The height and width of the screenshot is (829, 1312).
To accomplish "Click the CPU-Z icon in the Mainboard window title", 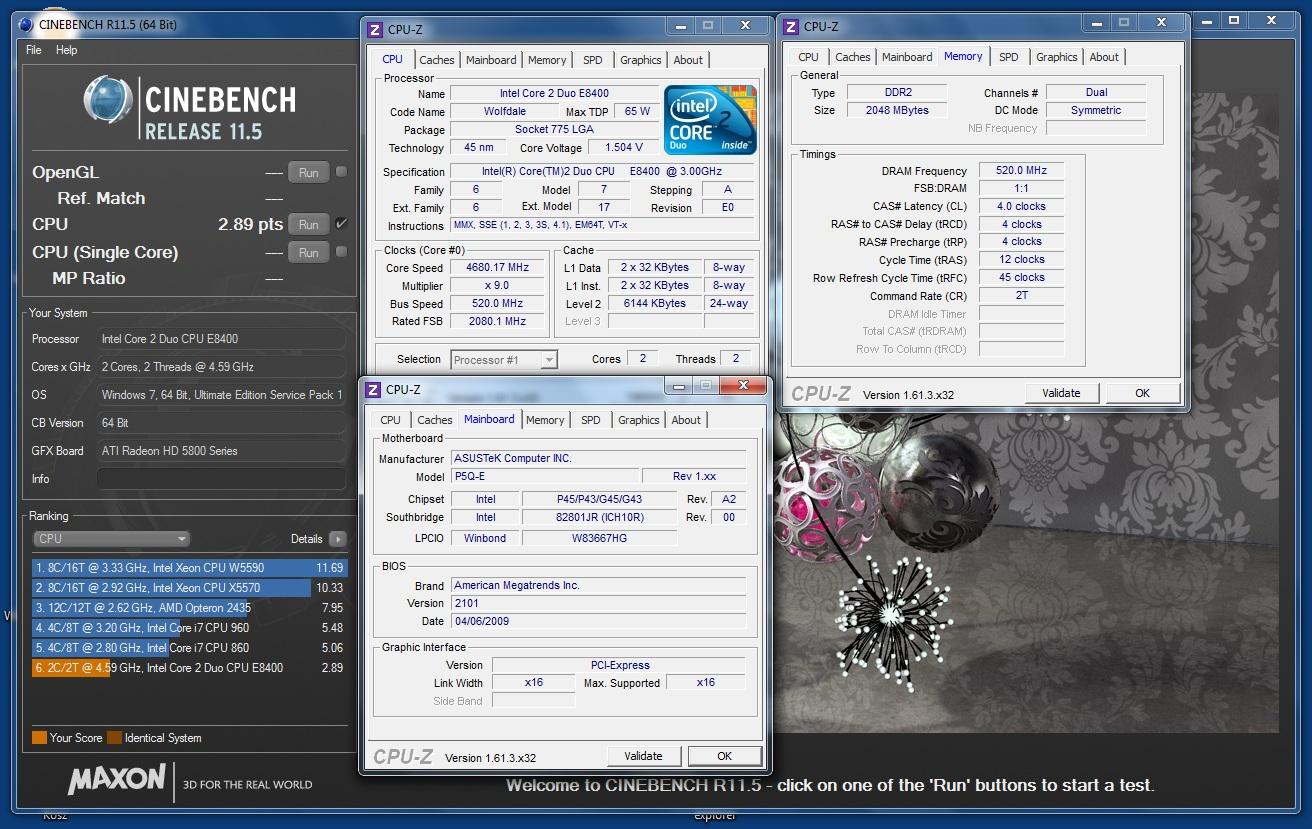I will coord(373,390).
